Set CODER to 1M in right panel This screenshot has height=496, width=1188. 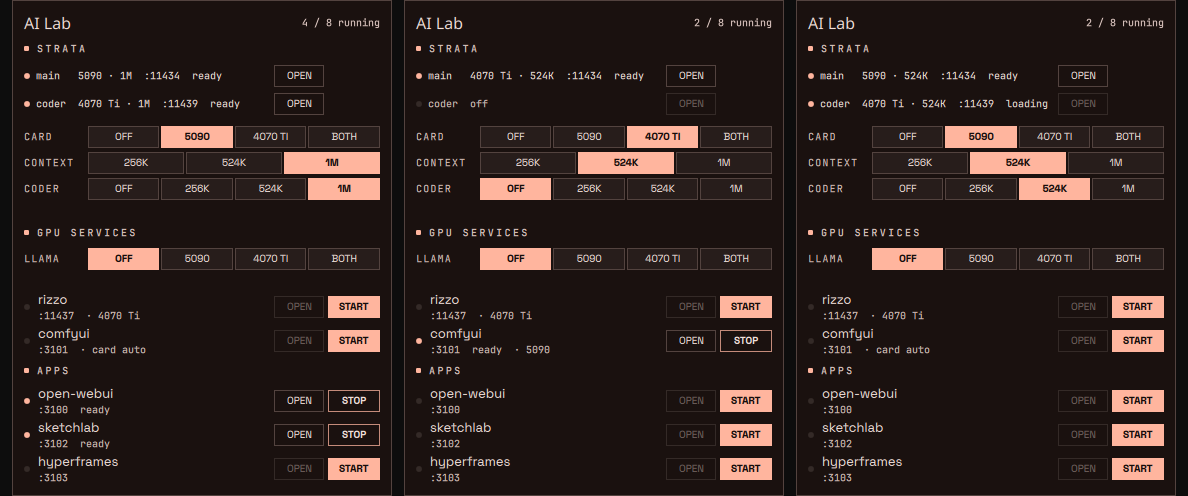click(1128, 189)
